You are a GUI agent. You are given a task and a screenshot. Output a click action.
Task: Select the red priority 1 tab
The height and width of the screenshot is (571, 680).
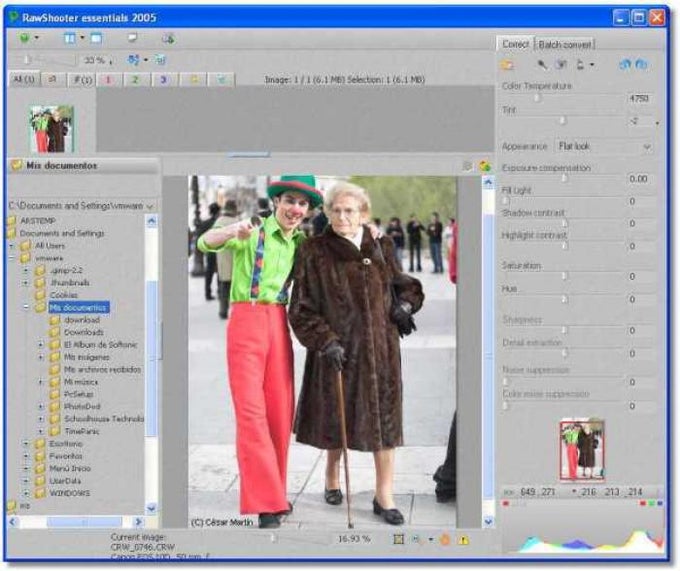[x=108, y=80]
